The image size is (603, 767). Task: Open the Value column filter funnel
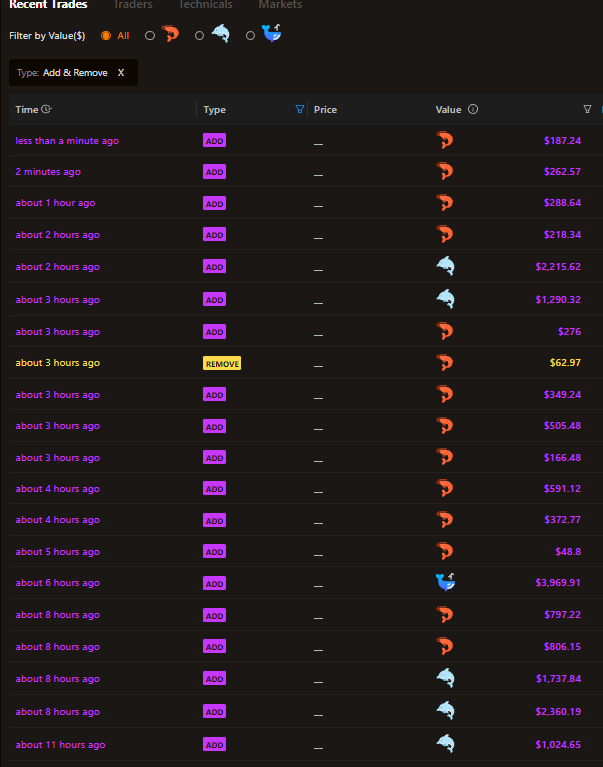[x=587, y=109]
